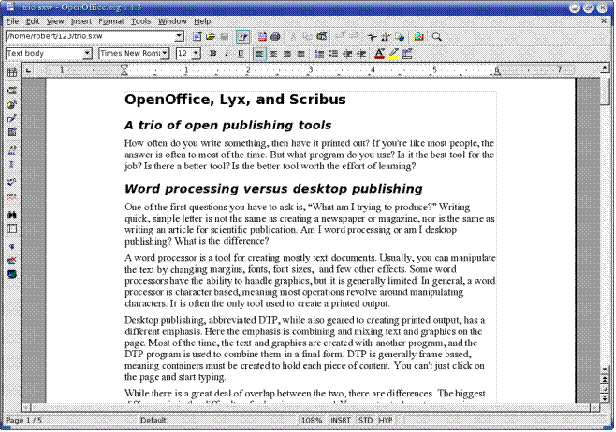
Task: Toggle the Edit File mode icon
Action: coord(243,37)
